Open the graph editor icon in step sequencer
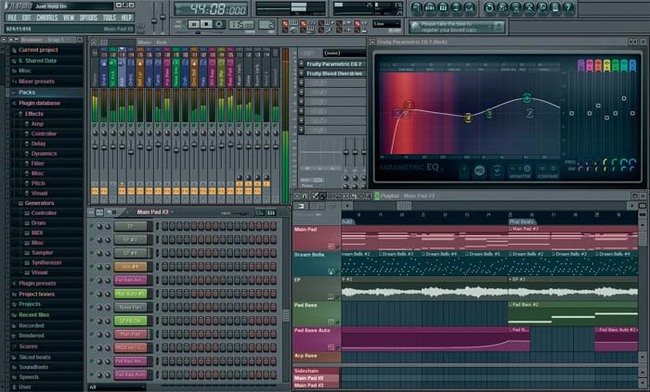650x392 pixels. tap(260, 213)
